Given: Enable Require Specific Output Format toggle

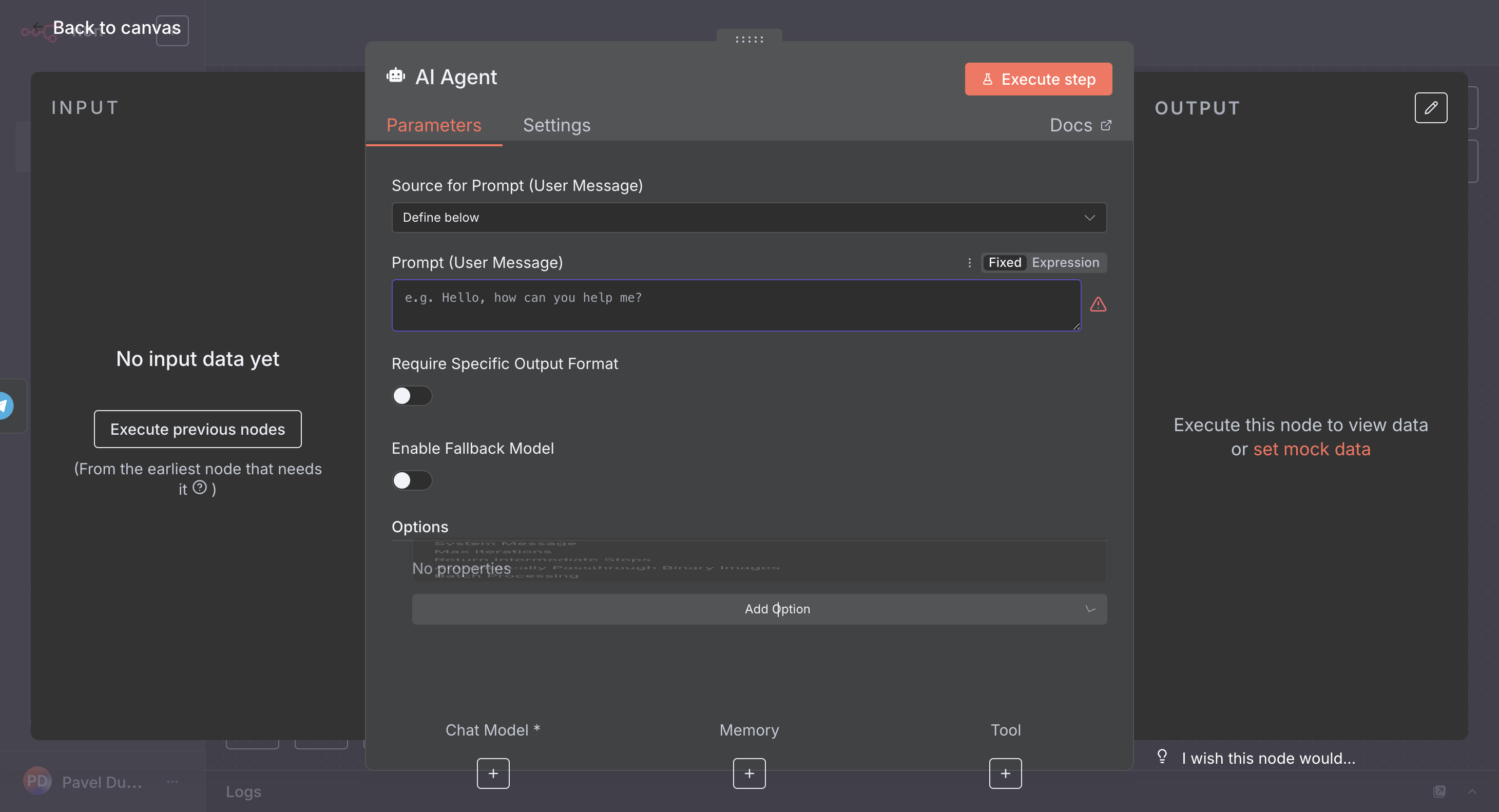Looking at the screenshot, I should coord(411,396).
